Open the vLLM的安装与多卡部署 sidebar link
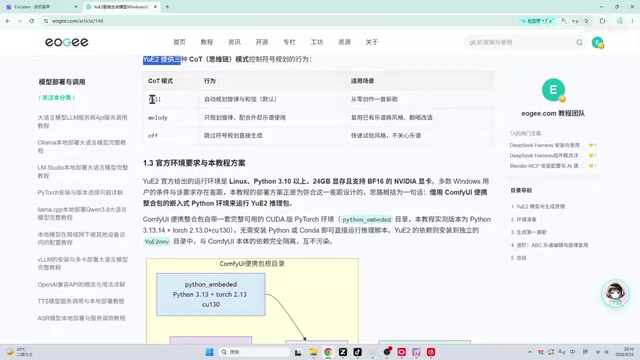Image resolution: width=640 pixels, height=360 pixels. click(82, 263)
